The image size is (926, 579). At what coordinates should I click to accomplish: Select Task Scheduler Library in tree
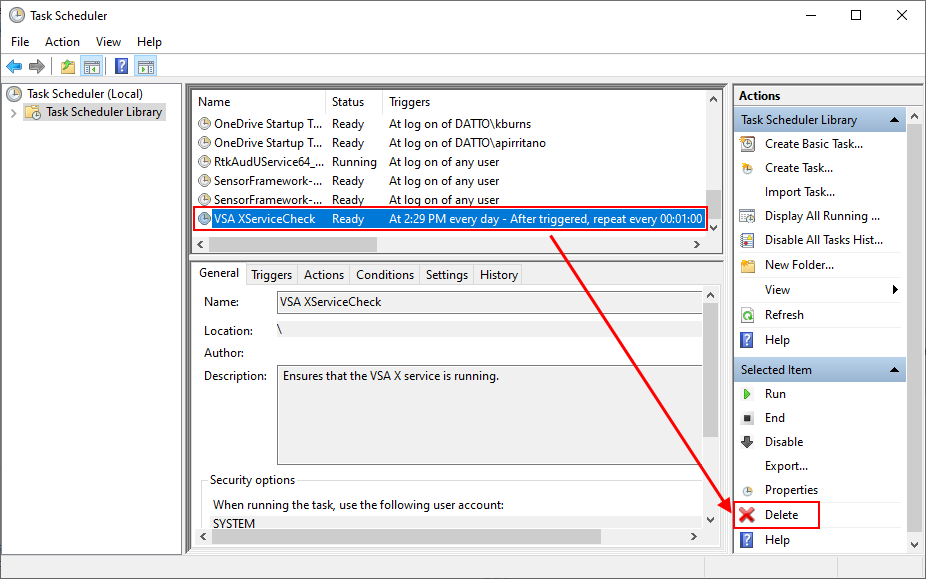[x=104, y=112]
